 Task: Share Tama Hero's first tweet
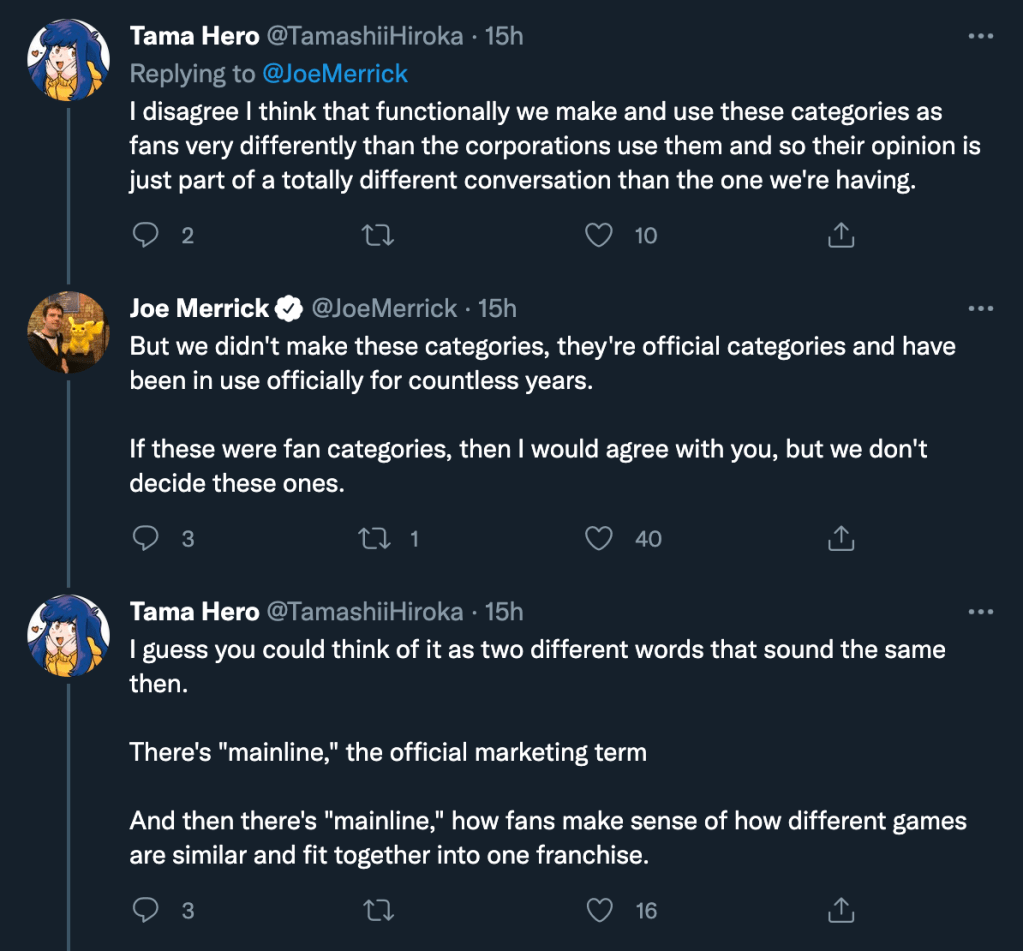tap(841, 235)
